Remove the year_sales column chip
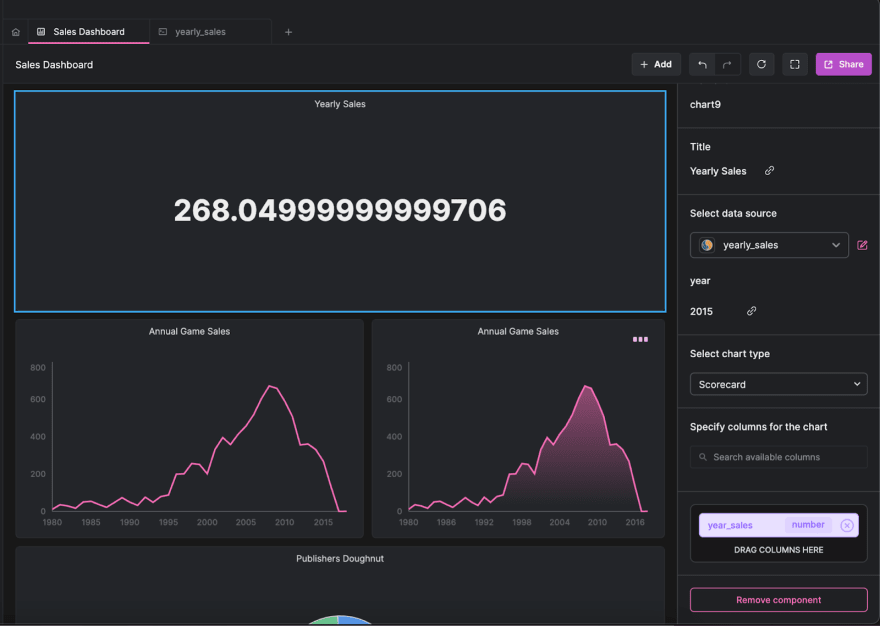 847,526
